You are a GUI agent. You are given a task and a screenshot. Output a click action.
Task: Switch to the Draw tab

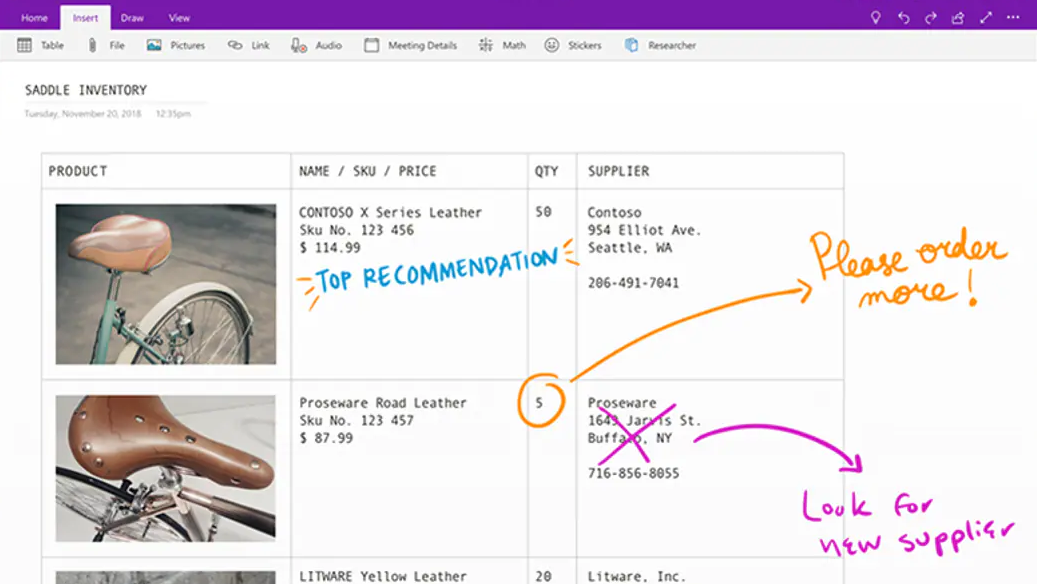coord(132,17)
